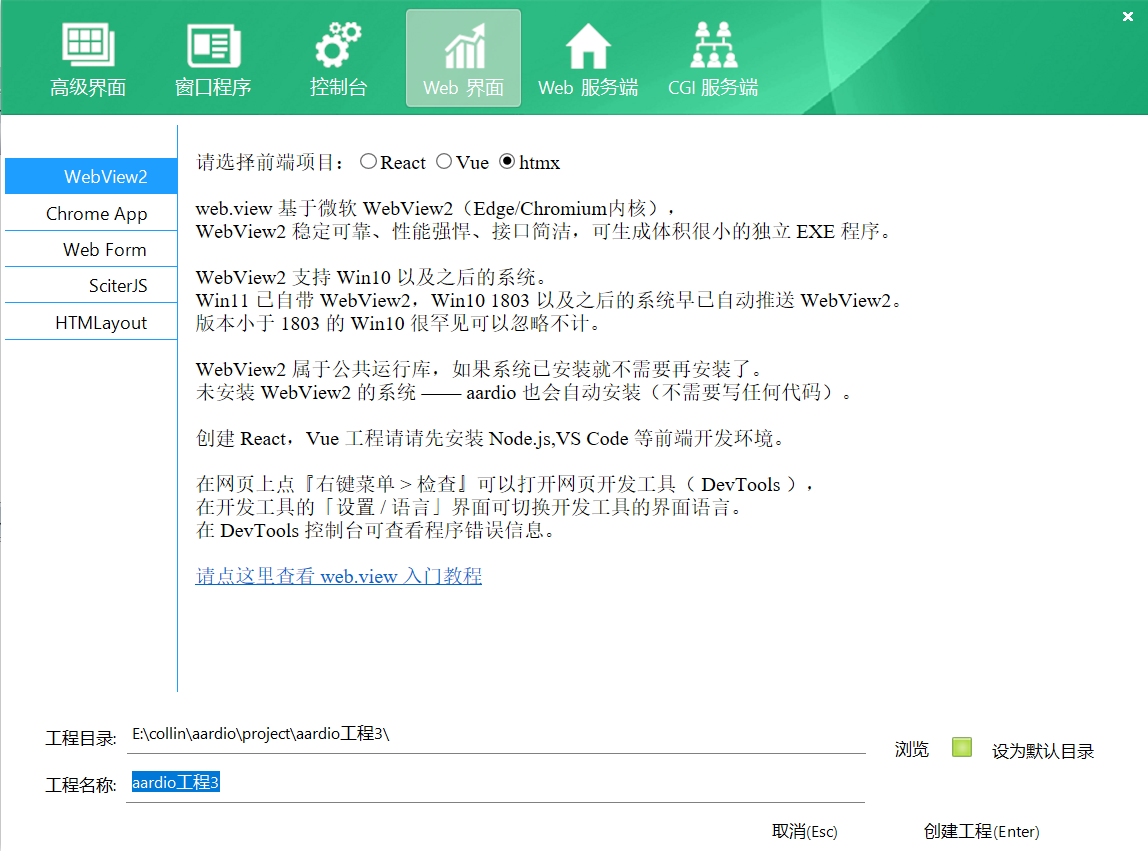The height and width of the screenshot is (851, 1148).
Task: Click the 工程目录 path input field
Action: tap(496, 735)
